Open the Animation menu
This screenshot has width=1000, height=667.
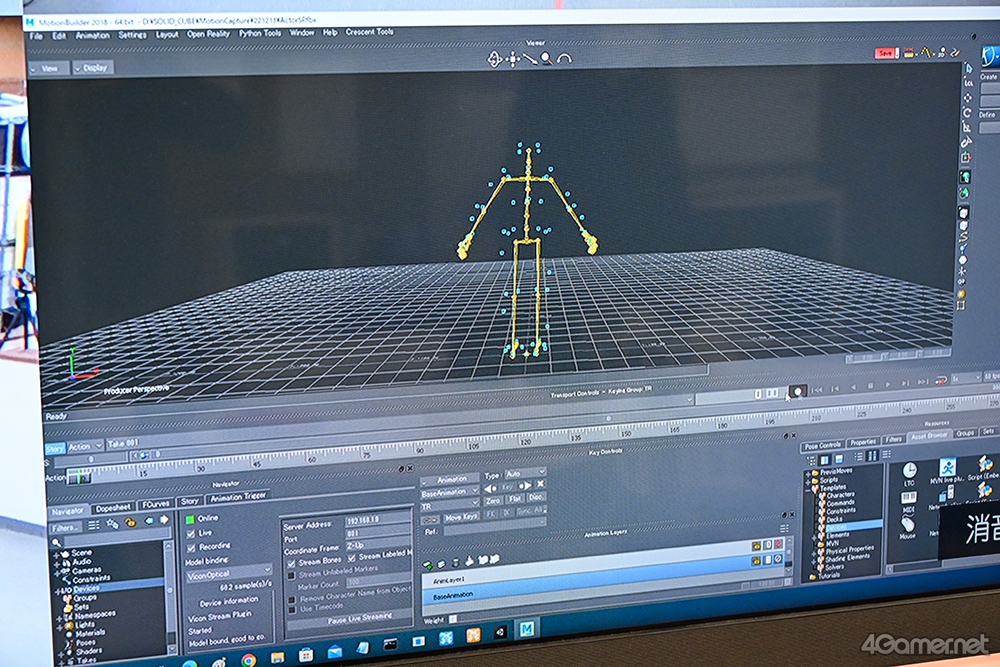[92, 36]
